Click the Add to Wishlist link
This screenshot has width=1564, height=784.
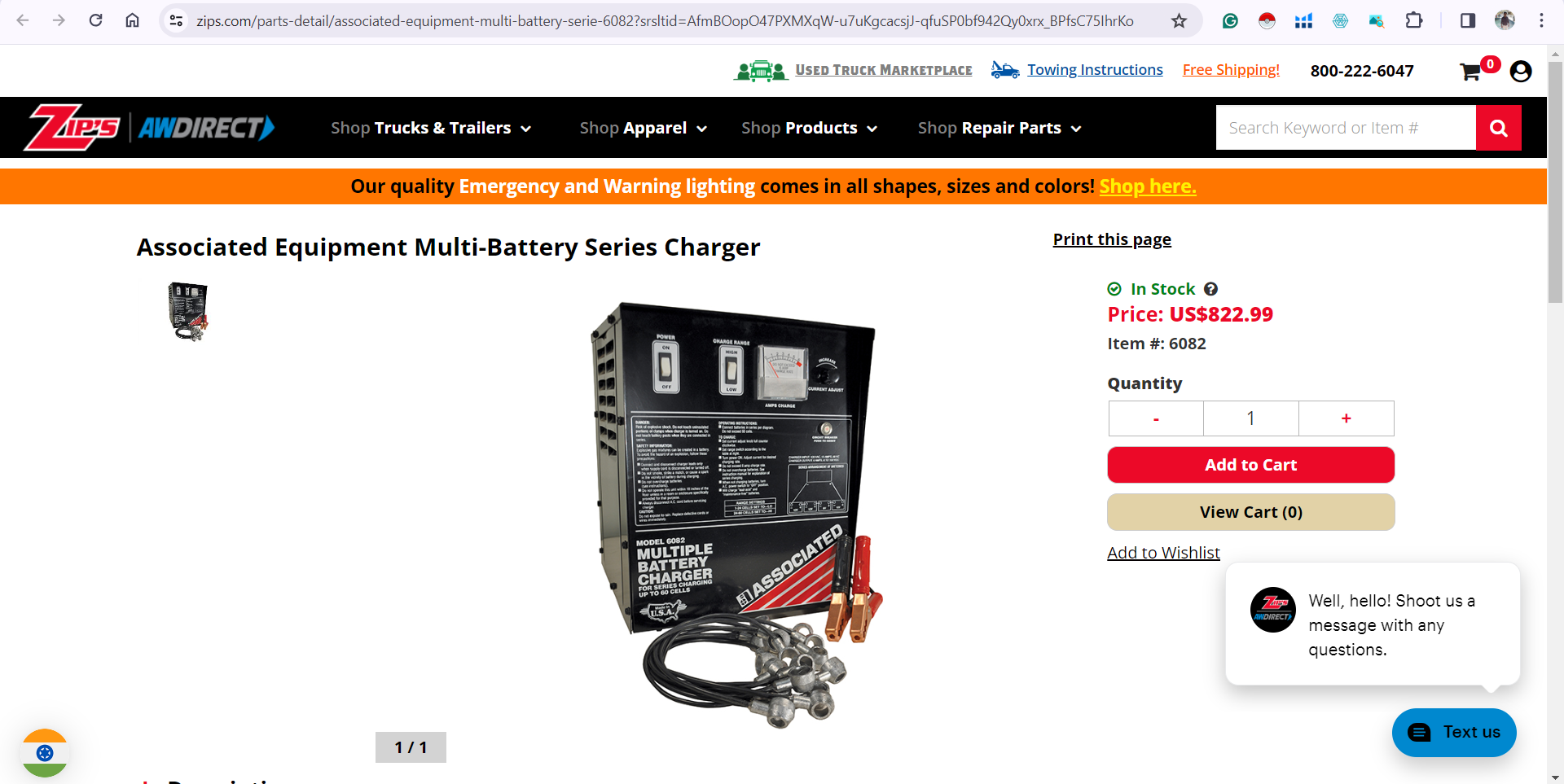[x=1163, y=553]
